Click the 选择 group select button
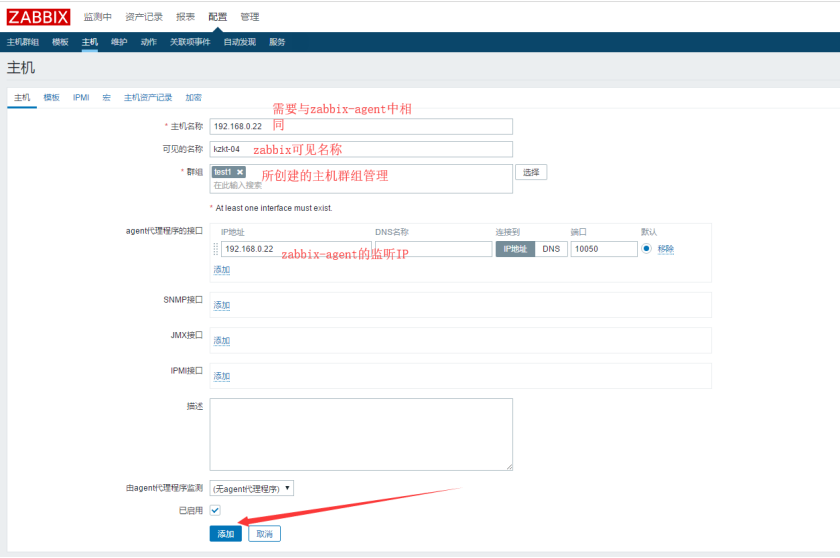Viewport: 840px width, 558px height. (531, 172)
